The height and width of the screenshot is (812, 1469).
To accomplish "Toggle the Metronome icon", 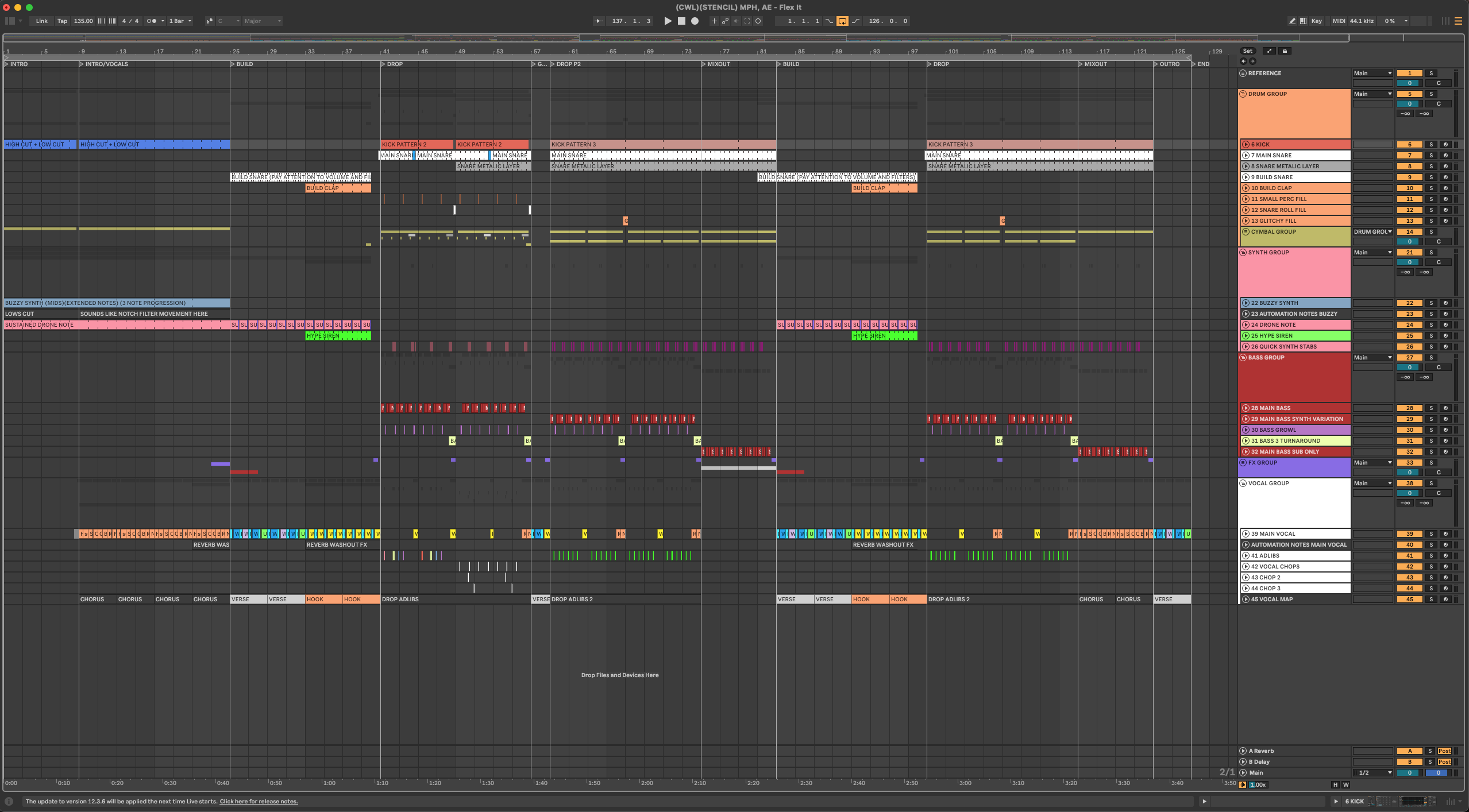I will (x=152, y=21).
